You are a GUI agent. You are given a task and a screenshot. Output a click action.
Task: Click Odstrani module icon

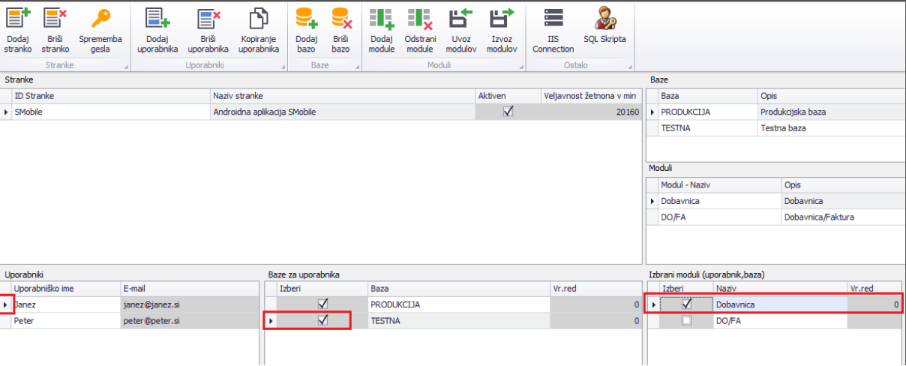419,19
